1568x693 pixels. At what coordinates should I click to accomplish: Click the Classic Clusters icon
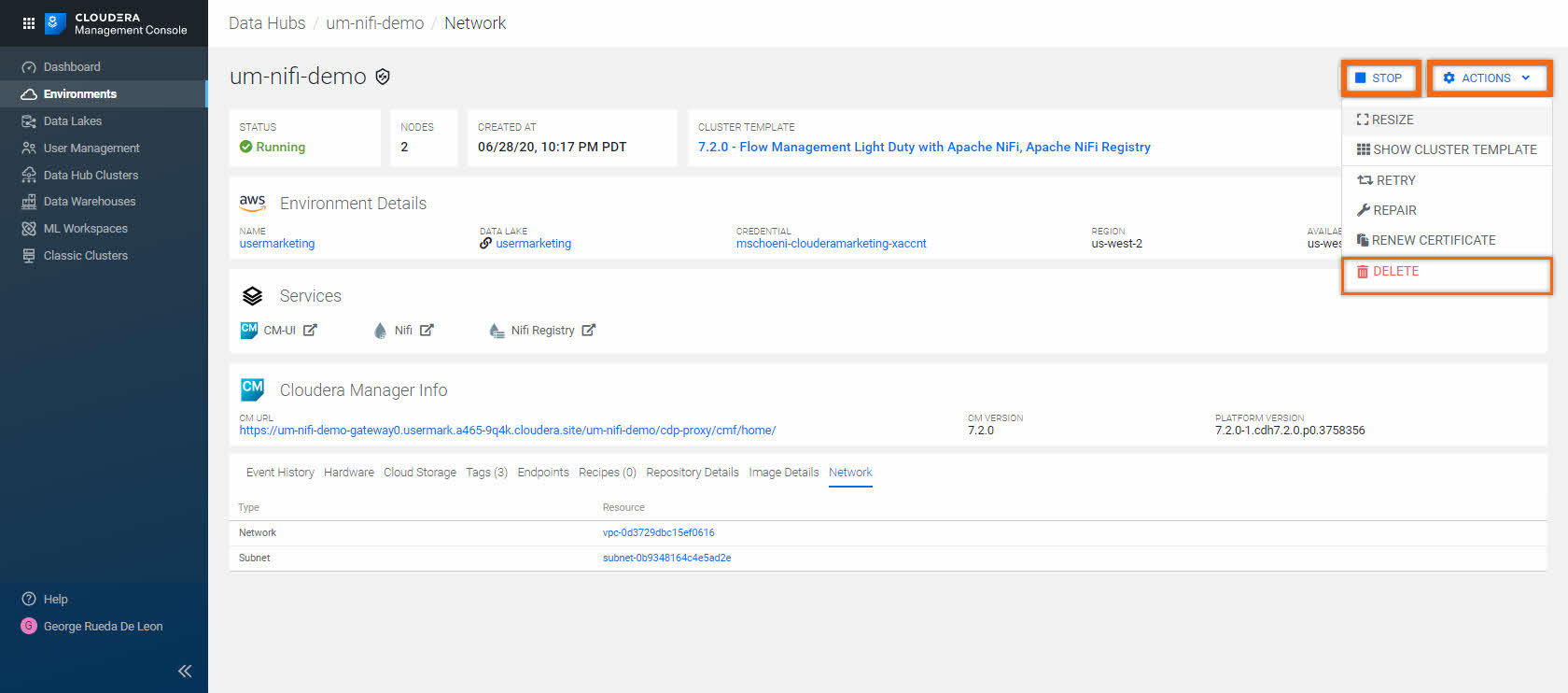point(29,256)
